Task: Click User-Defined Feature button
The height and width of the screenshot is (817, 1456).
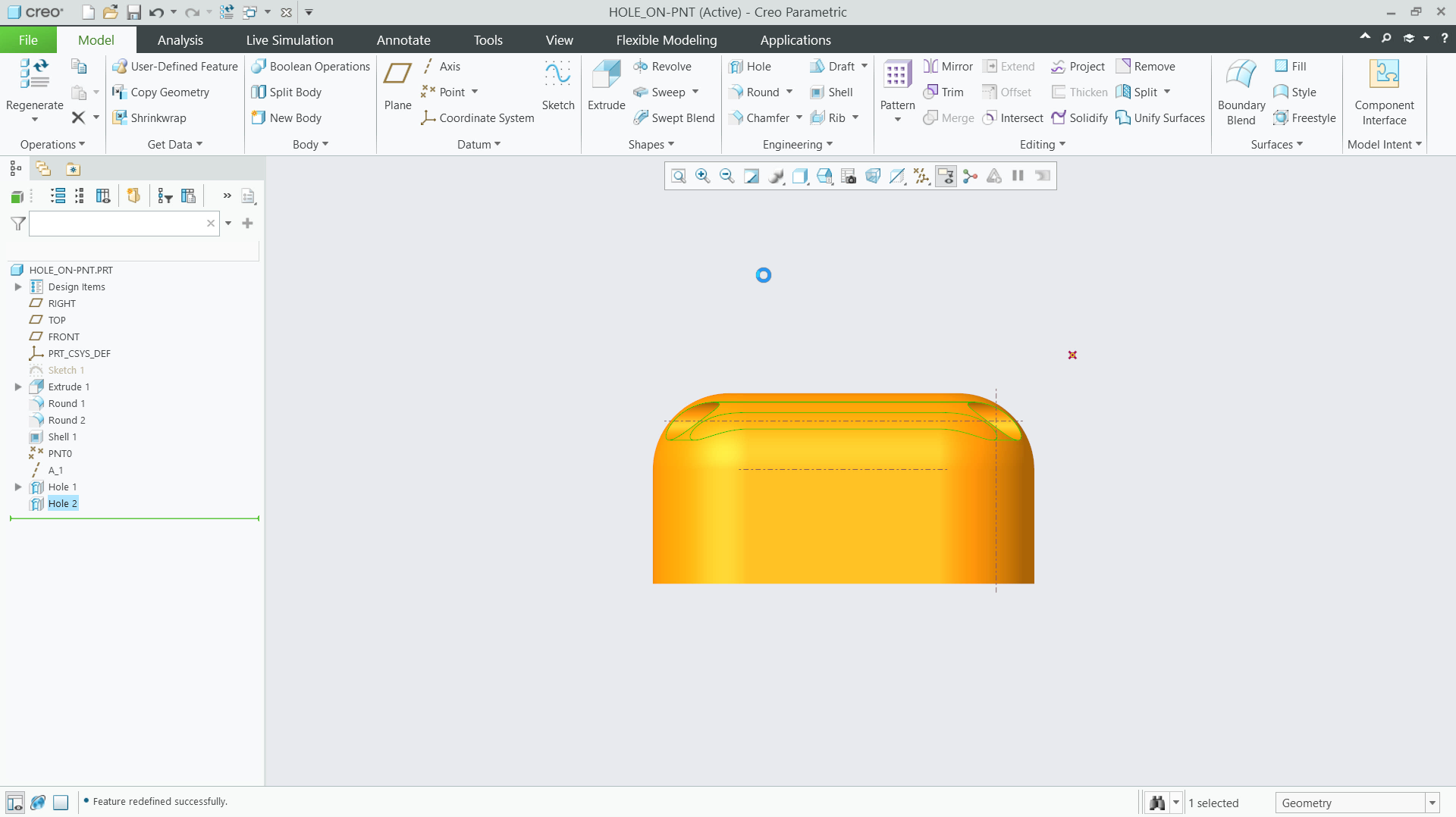Action: pos(174,67)
